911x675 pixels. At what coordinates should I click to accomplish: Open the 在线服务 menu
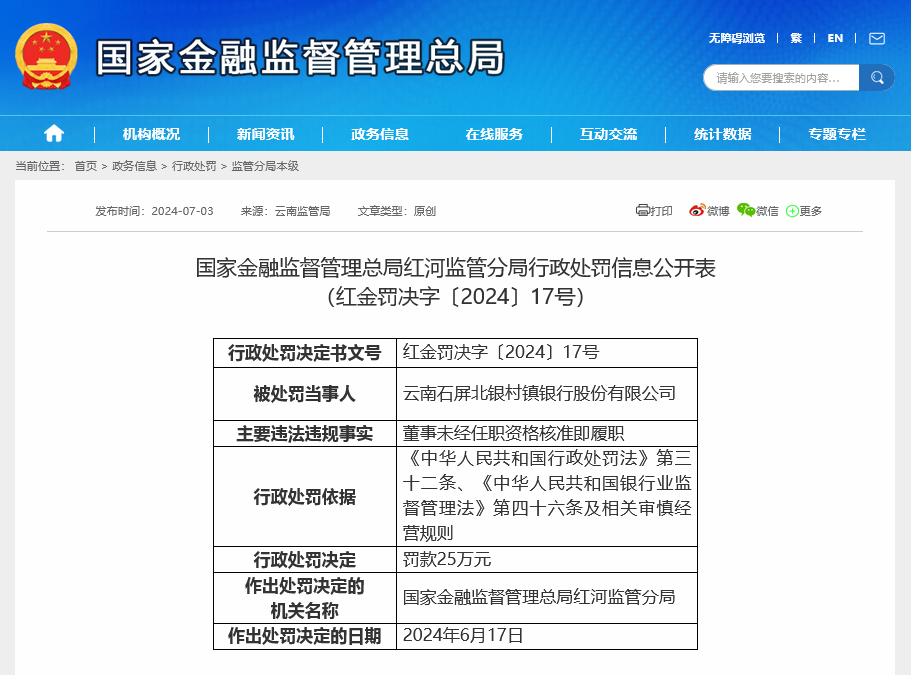point(494,134)
